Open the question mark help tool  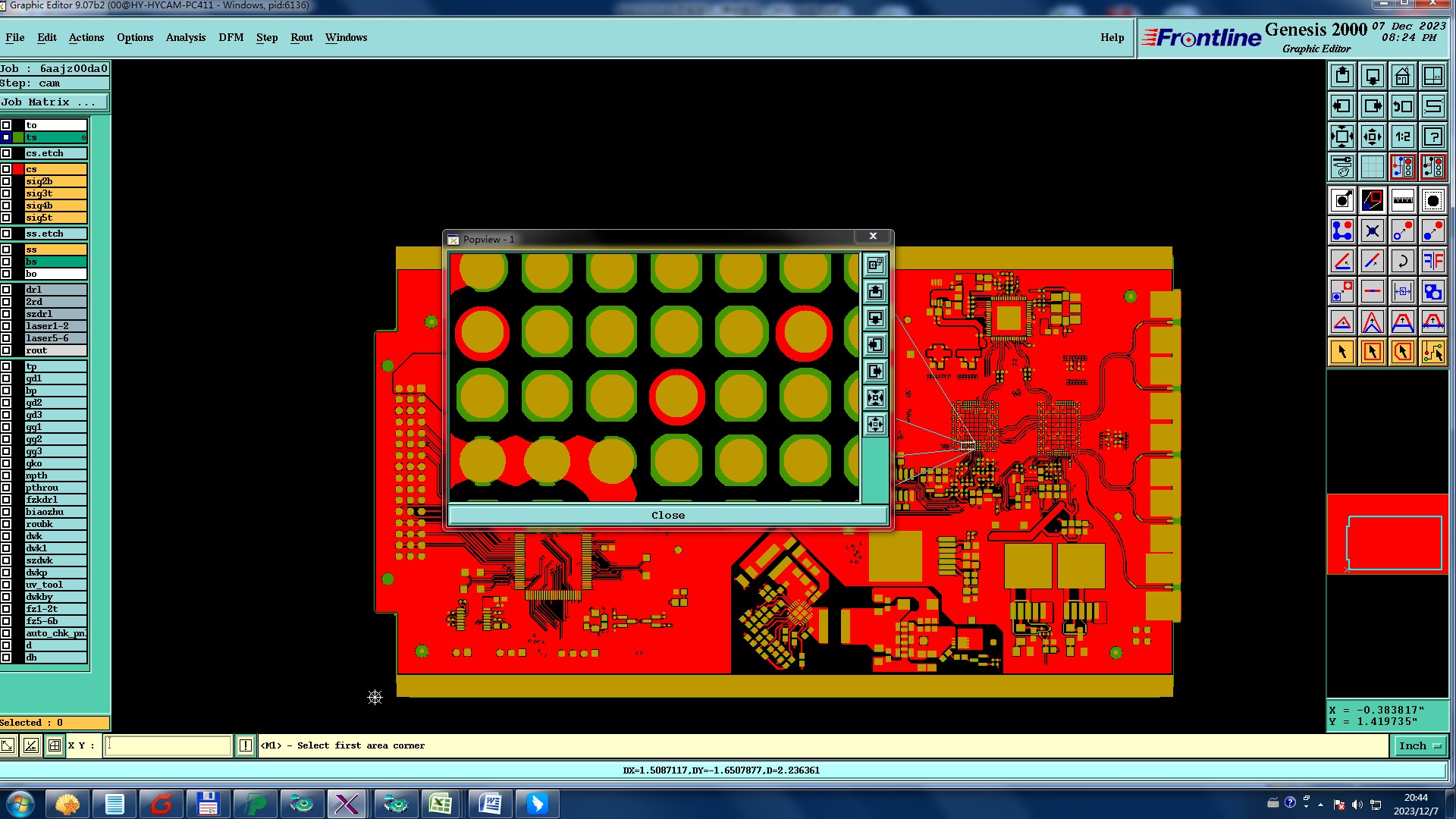point(1432,136)
